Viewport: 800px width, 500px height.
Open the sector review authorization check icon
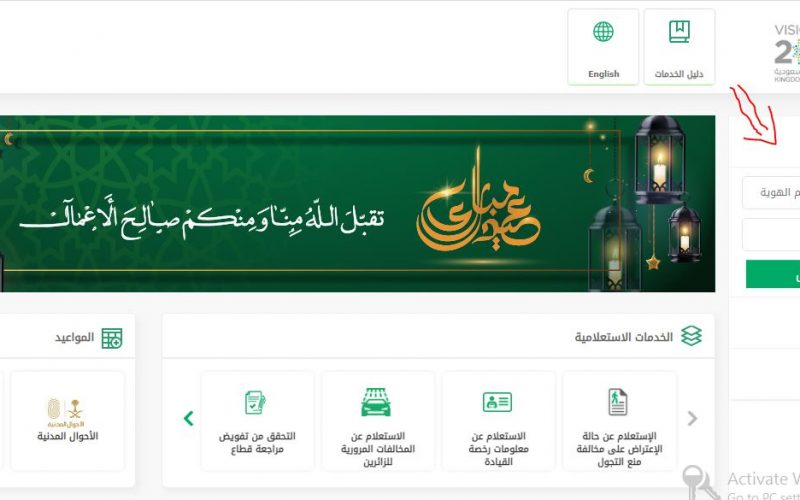(x=255, y=403)
